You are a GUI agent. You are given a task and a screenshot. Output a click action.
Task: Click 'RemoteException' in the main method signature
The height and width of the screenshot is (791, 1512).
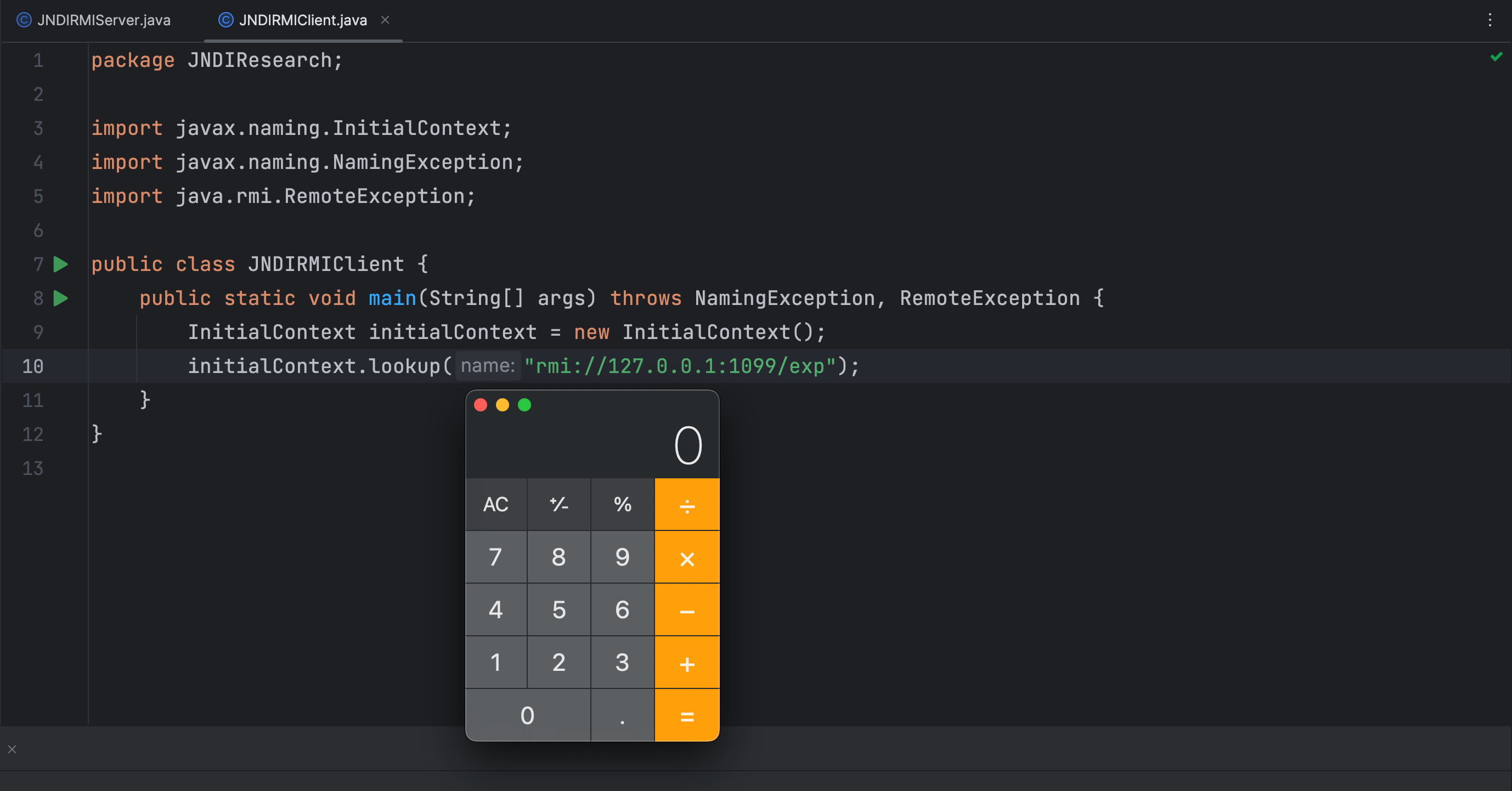pyautogui.click(x=990, y=298)
